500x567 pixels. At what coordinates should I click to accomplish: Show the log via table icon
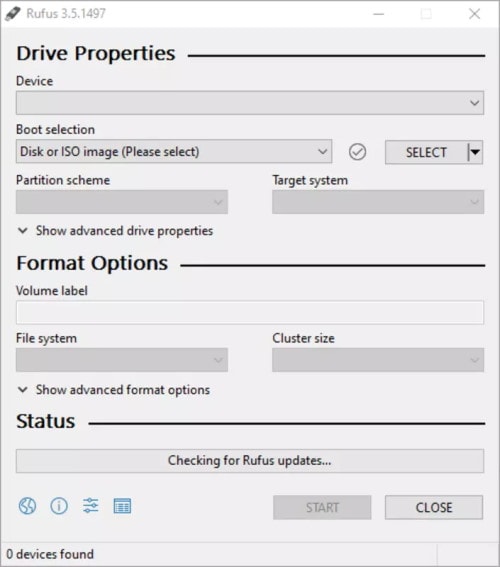click(x=122, y=506)
